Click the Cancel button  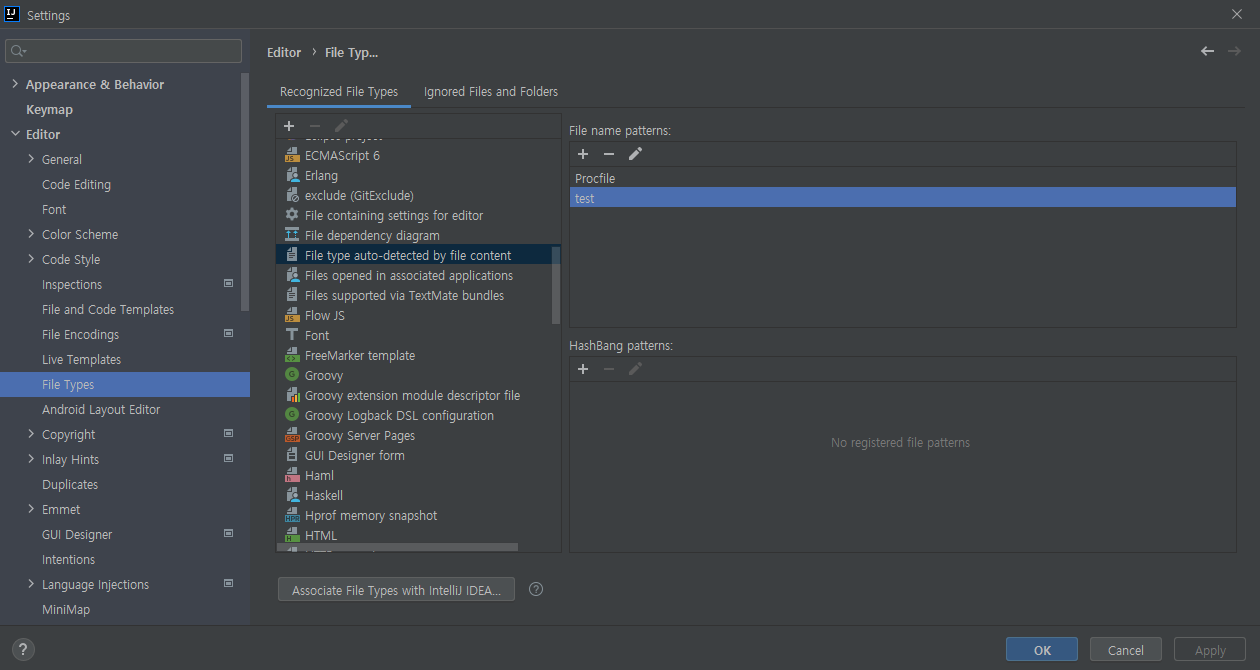click(1126, 650)
